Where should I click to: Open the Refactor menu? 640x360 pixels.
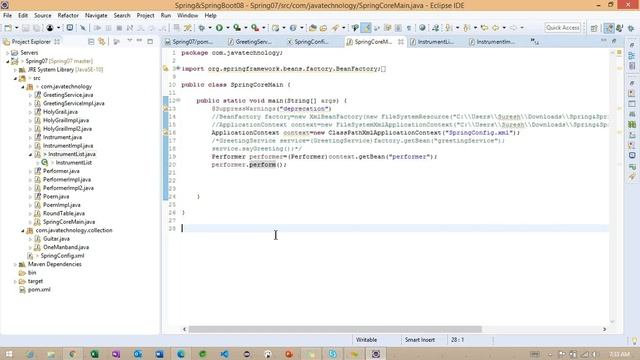pyautogui.click(x=68, y=16)
